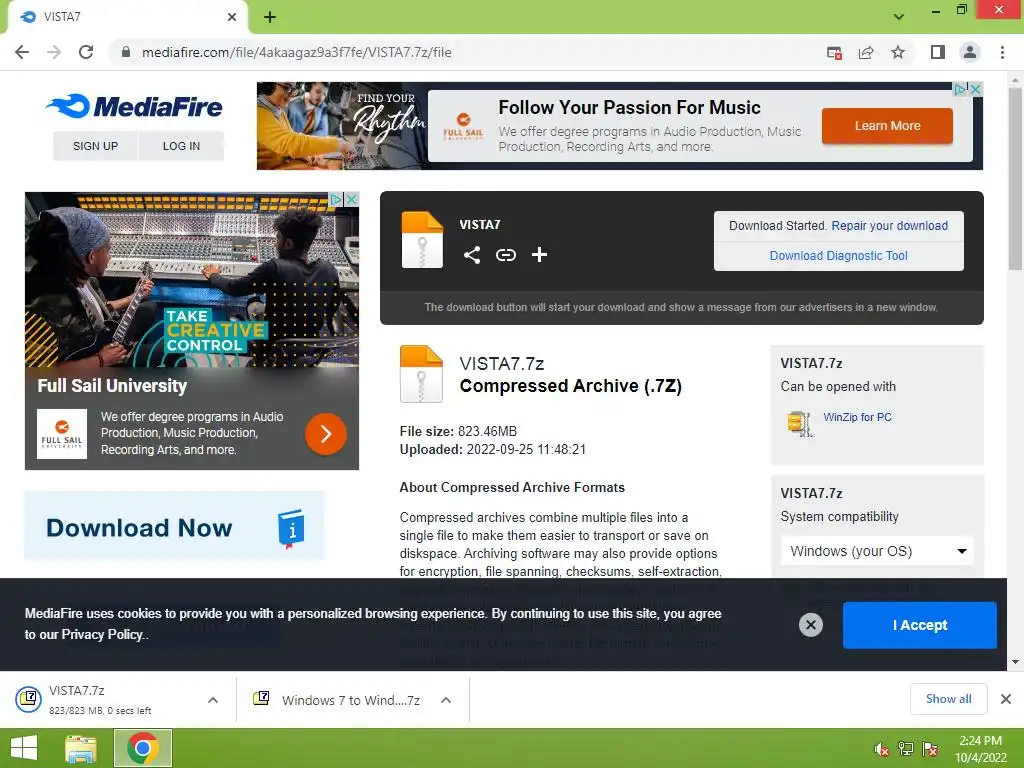Open the Chrome three-dot menu
Viewport: 1024px width, 768px height.
1002,52
